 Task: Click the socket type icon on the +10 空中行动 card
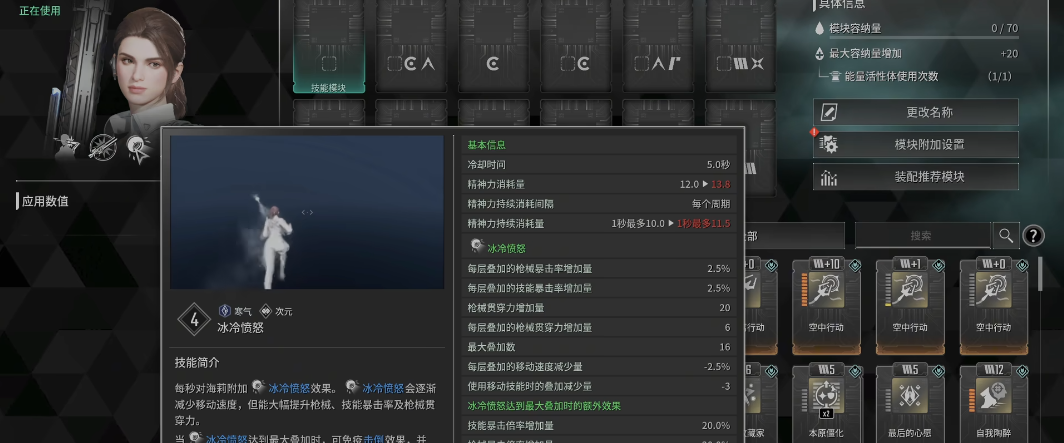point(855,265)
